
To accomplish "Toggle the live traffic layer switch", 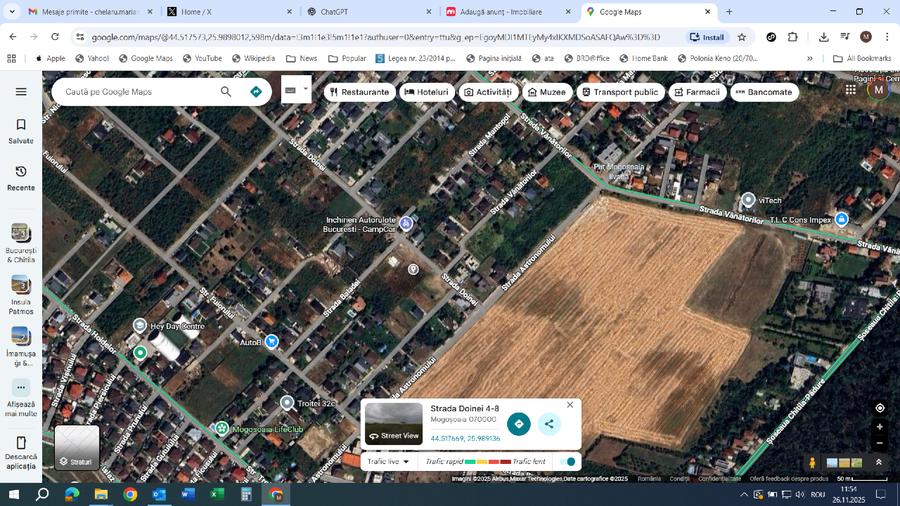I will pyautogui.click(x=568, y=462).
